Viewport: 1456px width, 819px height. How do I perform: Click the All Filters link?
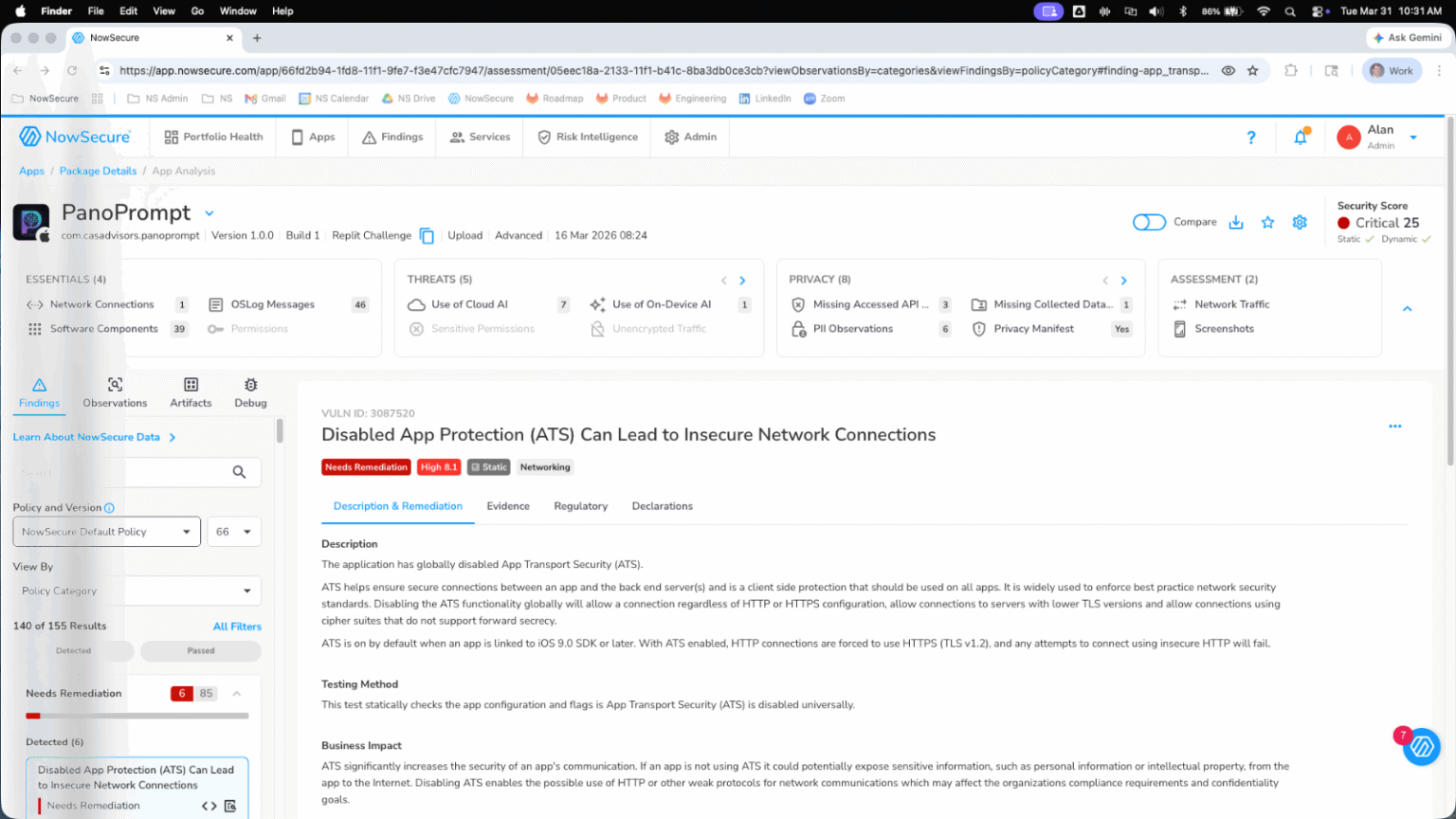pos(237,627)
